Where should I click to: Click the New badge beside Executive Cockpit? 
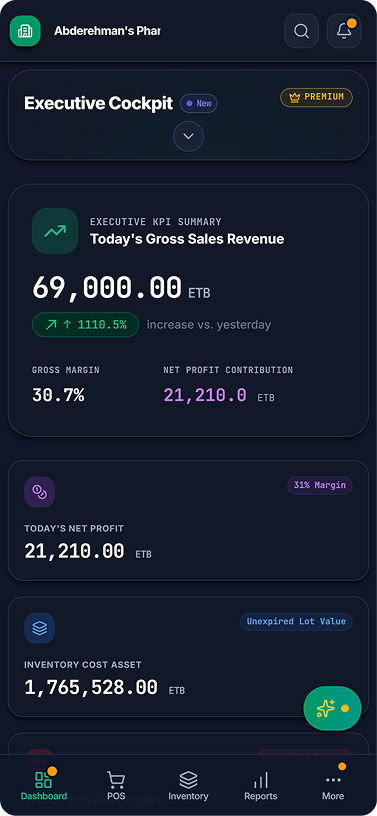click(x=199, y=104)
